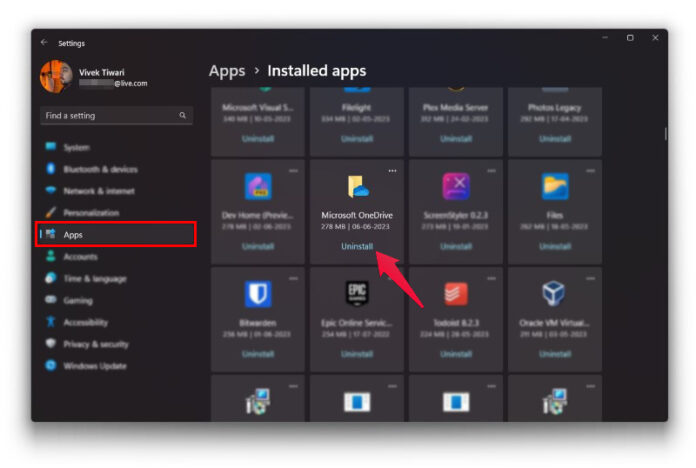The image size is (696, 468).
Task: Open the more options menu for Bitwarden
Action: tap(293, 278)
